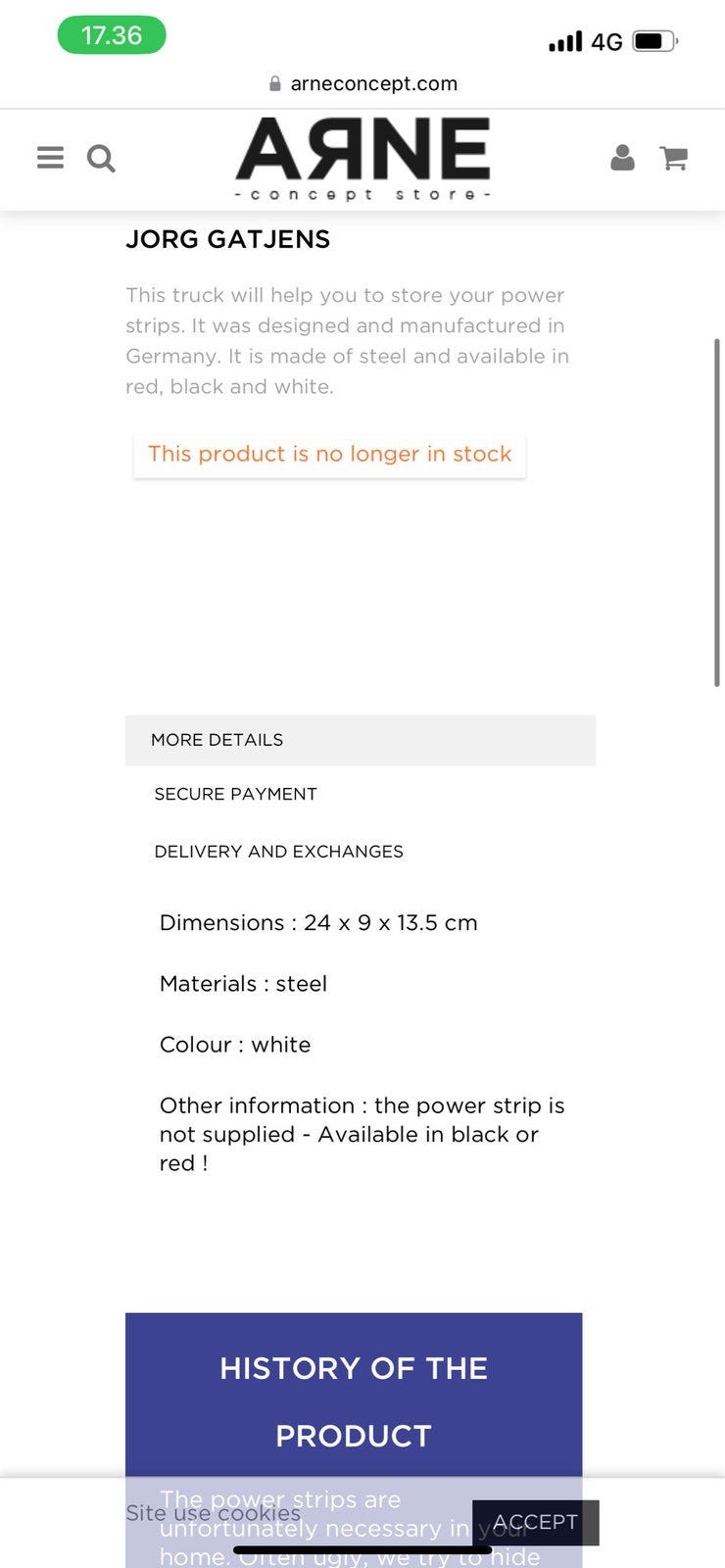Select the More Details tab
This screenshot has width=725, height=1568.
(217, 740)
